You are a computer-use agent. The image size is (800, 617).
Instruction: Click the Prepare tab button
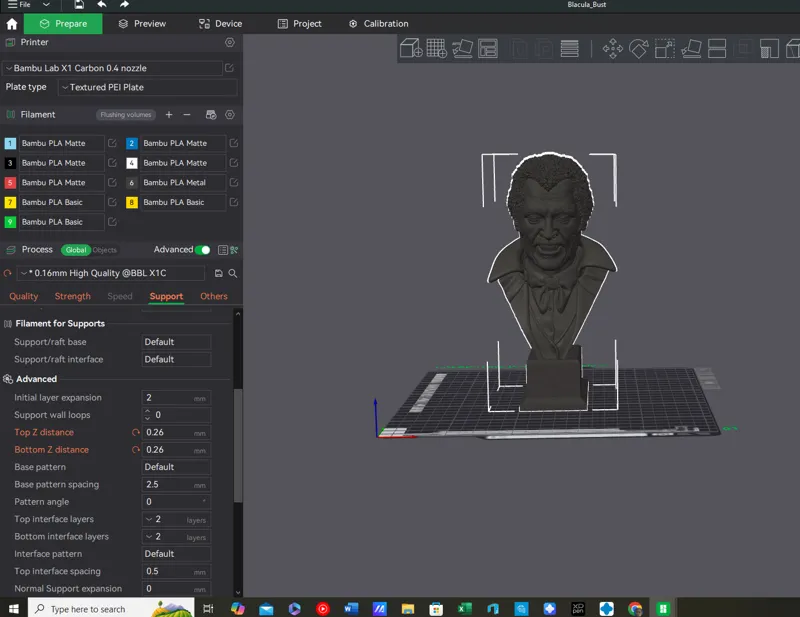pos(63,24)
